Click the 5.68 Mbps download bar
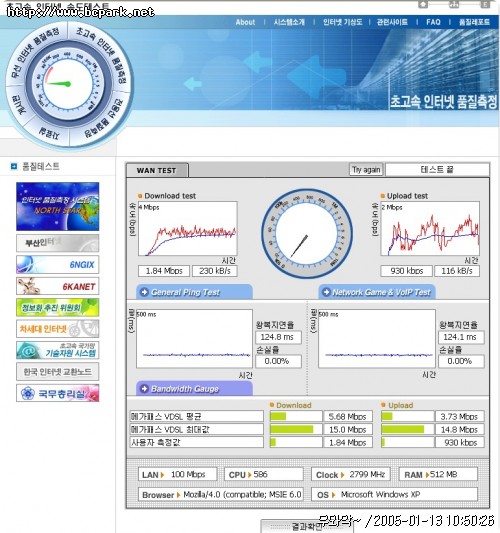This screenshot has height=533, width=500. [296, 416]
